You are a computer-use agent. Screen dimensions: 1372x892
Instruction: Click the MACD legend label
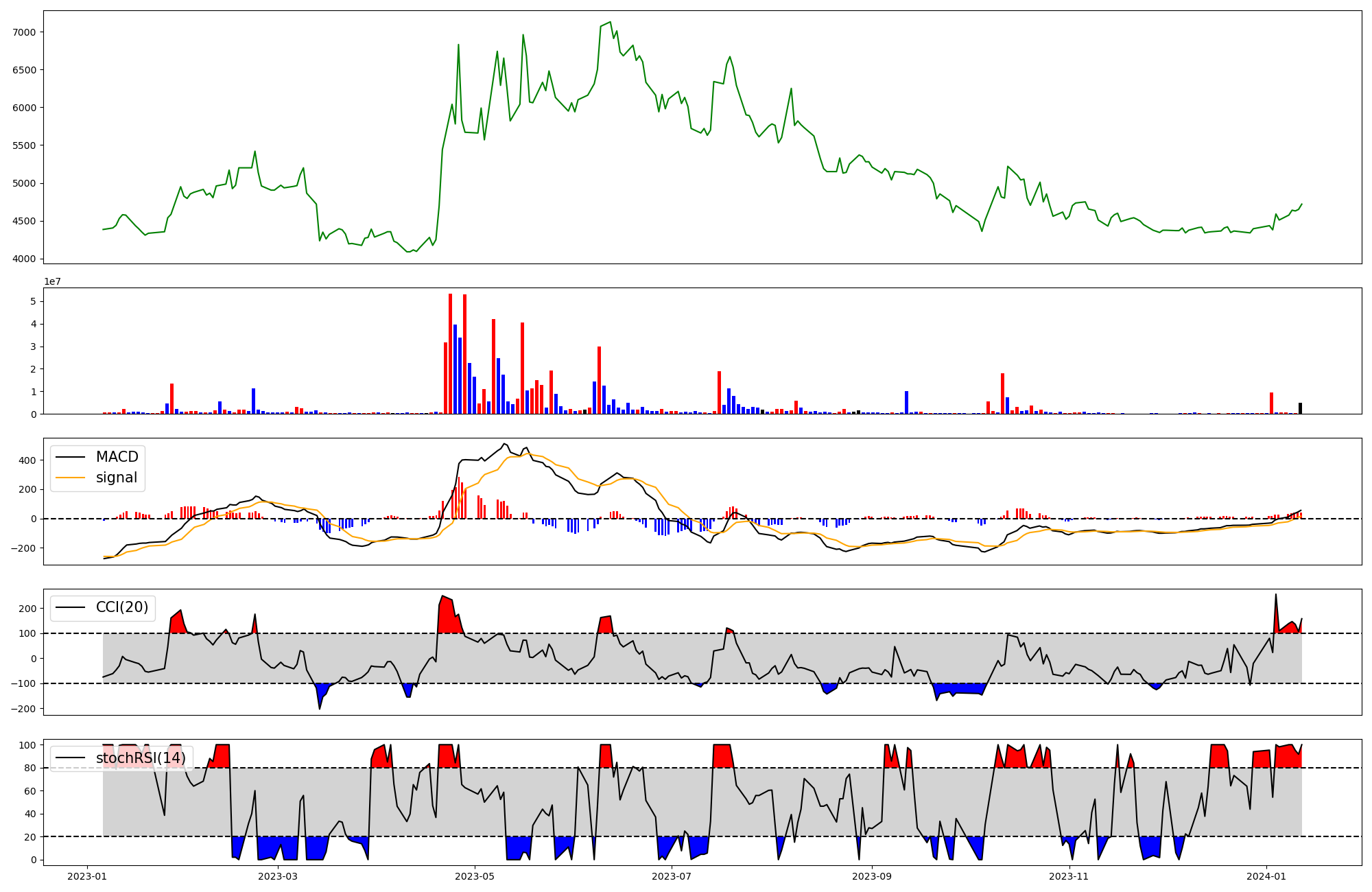tap(117, 457)
